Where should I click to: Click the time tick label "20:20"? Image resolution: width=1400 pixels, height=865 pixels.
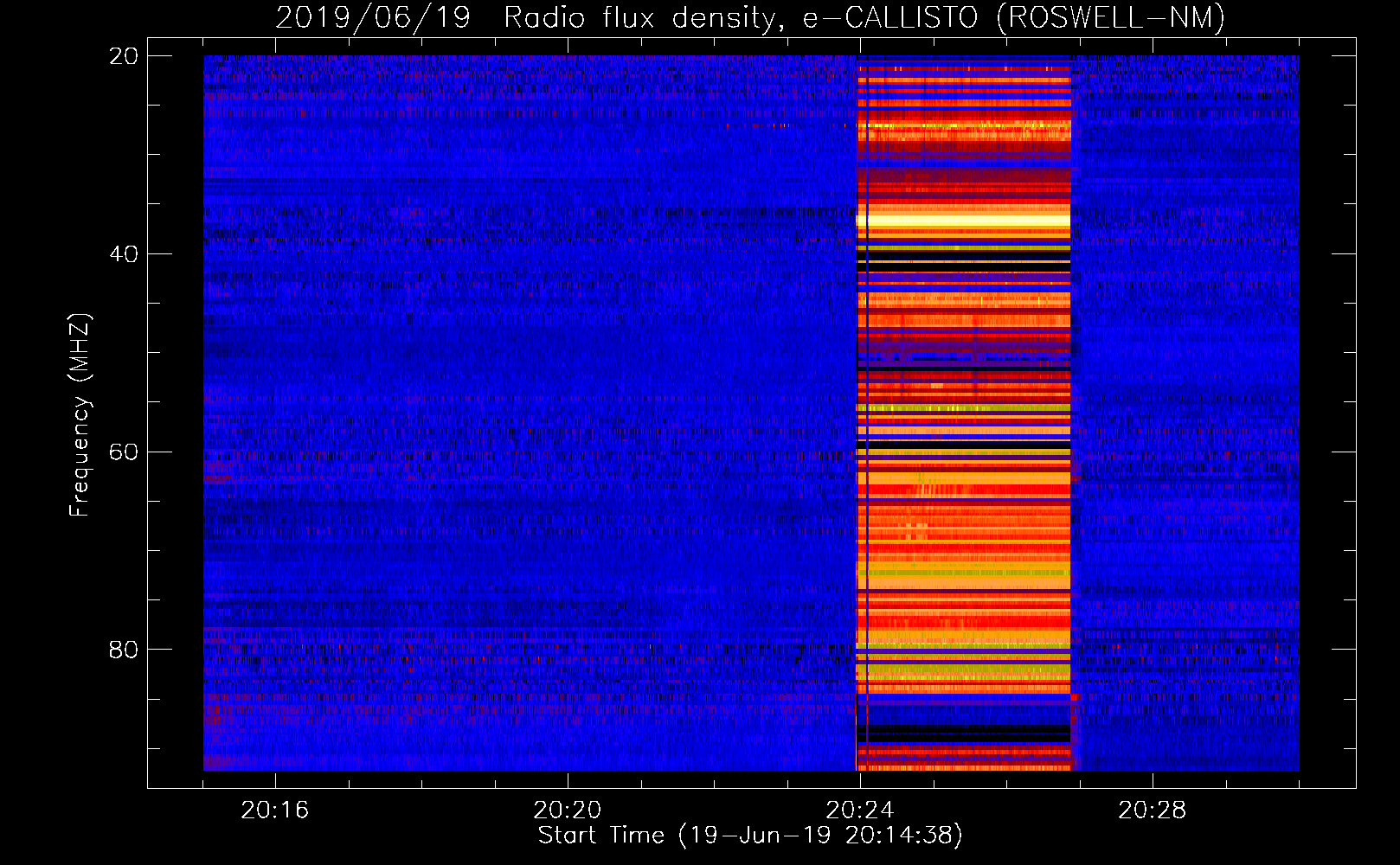[x=568, y=810]
